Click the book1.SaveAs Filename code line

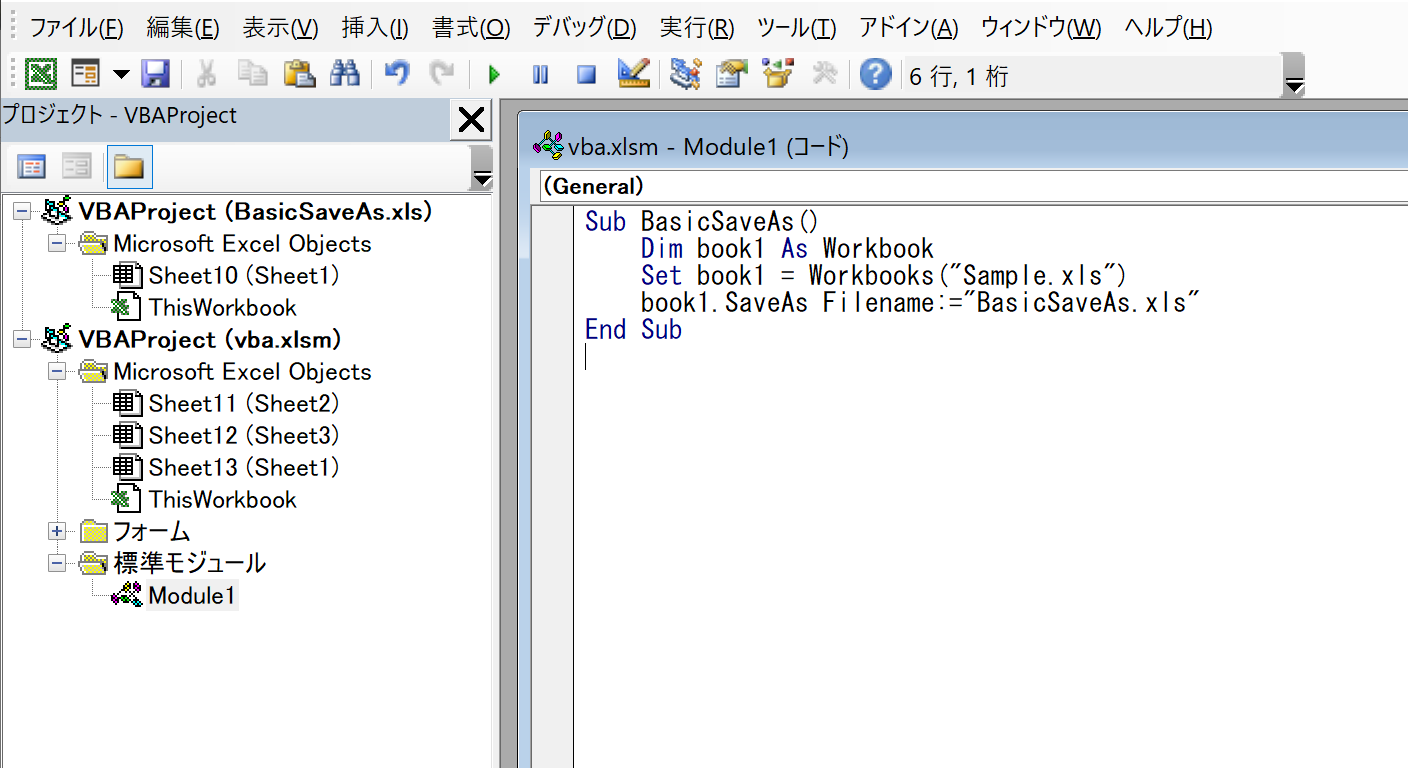click(x=920, y=303)
